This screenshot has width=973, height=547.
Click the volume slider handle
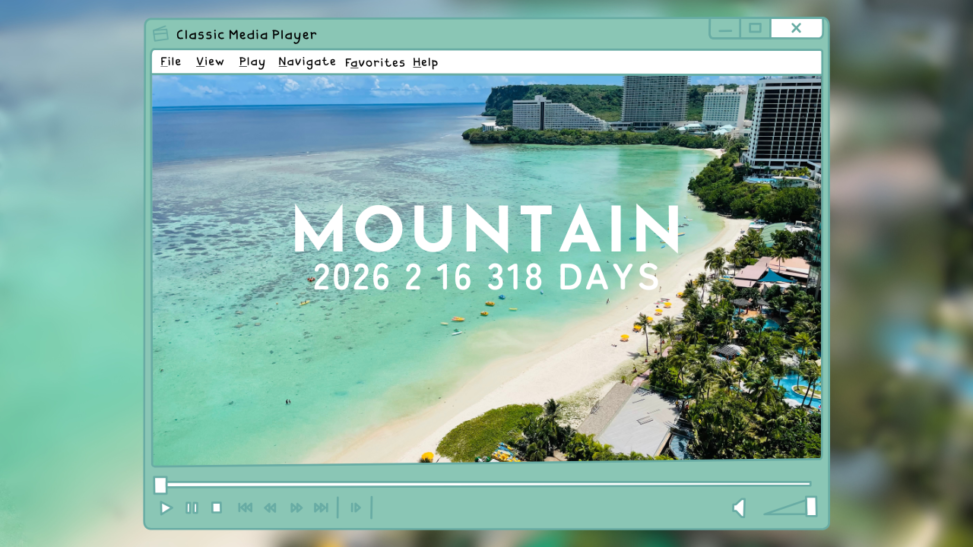(x=811, y=507)
